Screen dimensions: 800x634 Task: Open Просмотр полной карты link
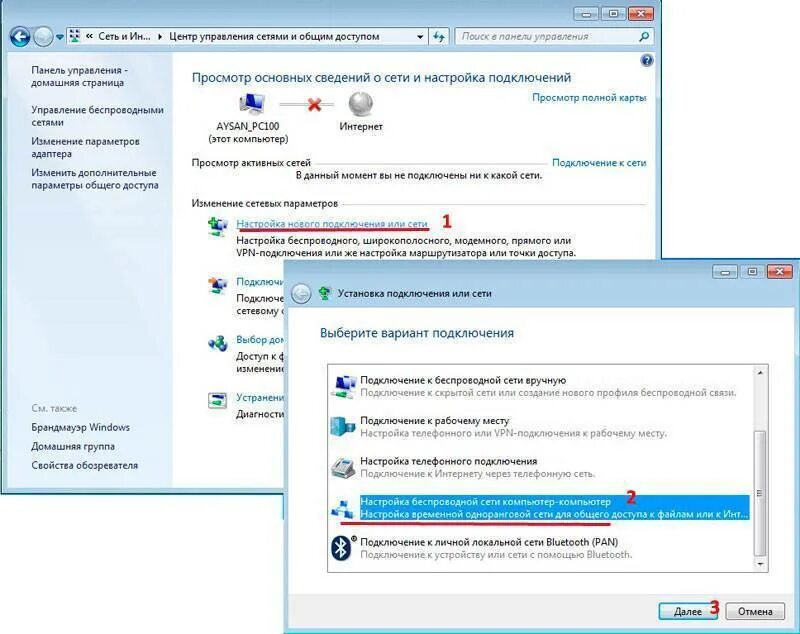pos(589,97)
